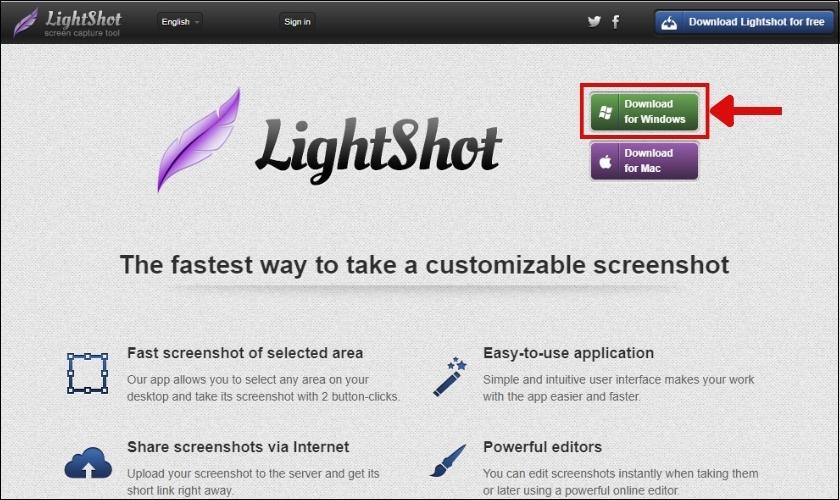Screen dimensions: 840x500
Task: Click the Fast screenshot of selected area heading
Action: coord(245,353)
